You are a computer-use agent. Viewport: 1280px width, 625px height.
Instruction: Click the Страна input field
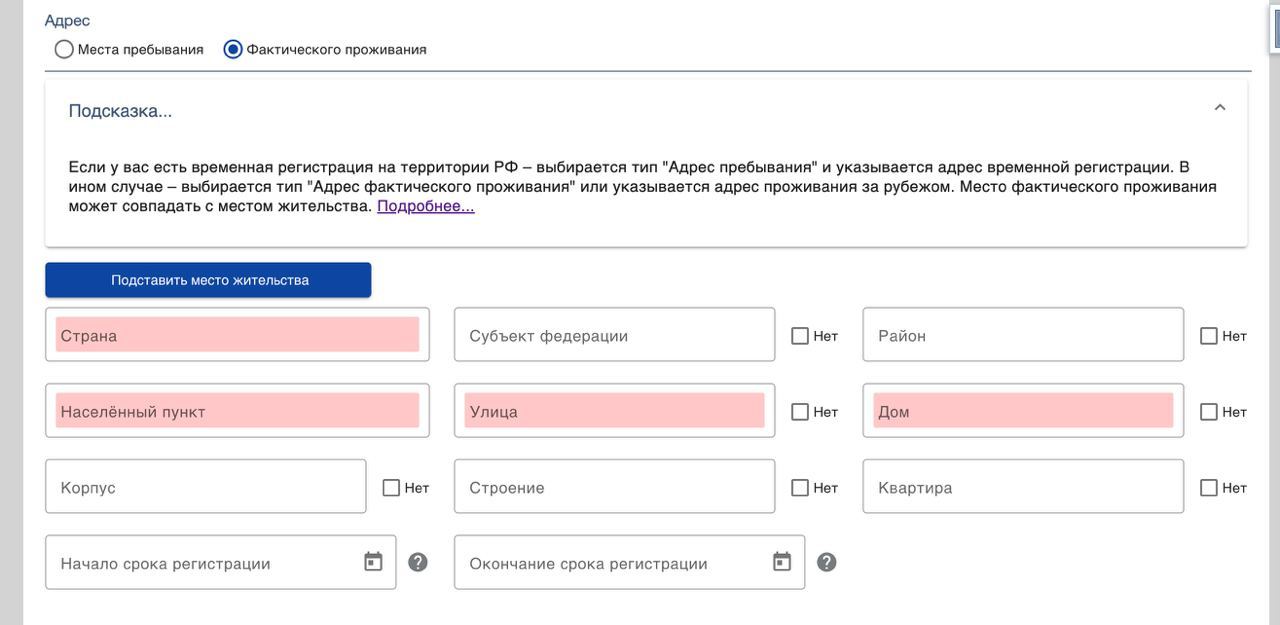coord(237,335)
